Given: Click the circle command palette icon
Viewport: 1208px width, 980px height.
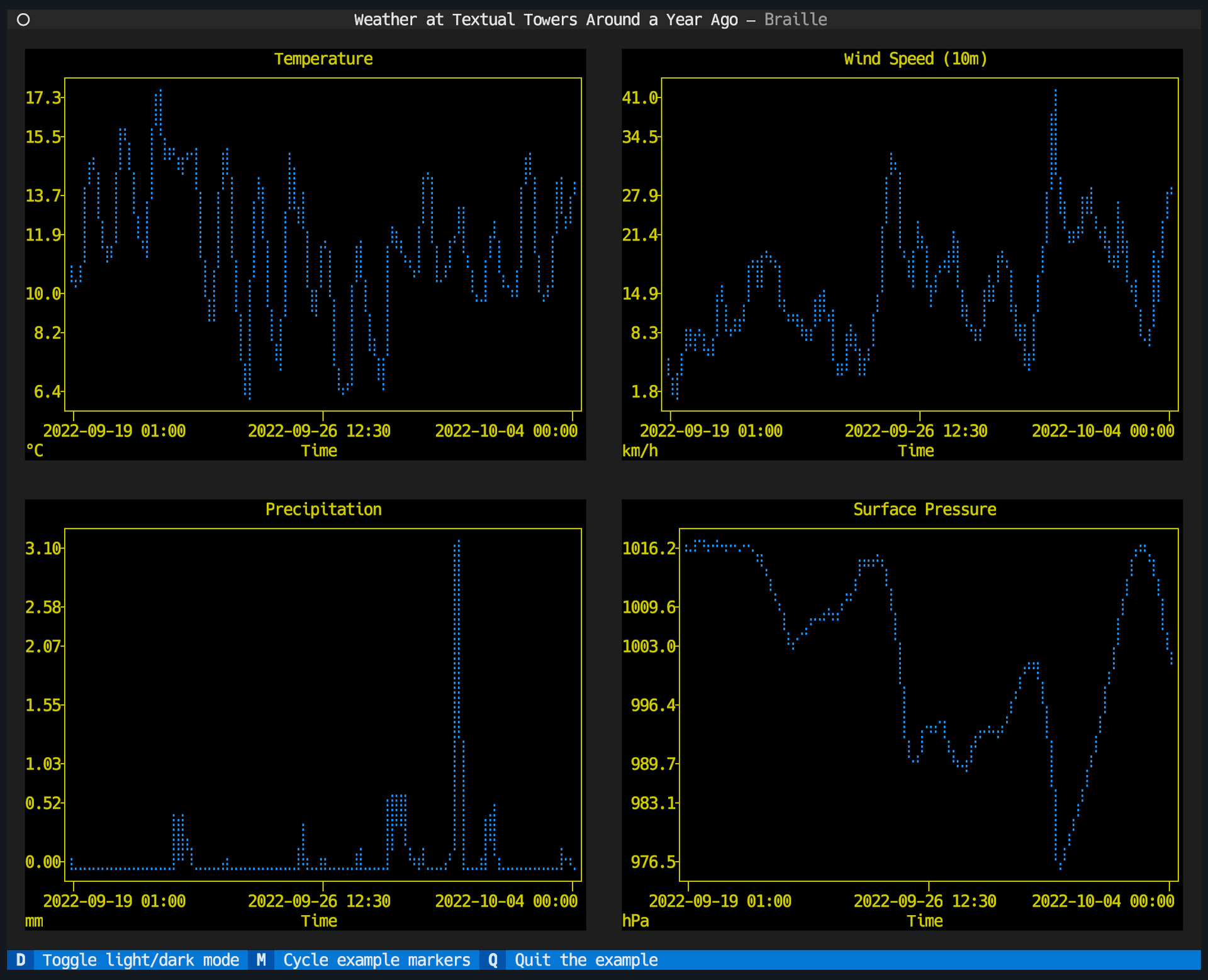Looking at the screenshot, I should point(23,19).
